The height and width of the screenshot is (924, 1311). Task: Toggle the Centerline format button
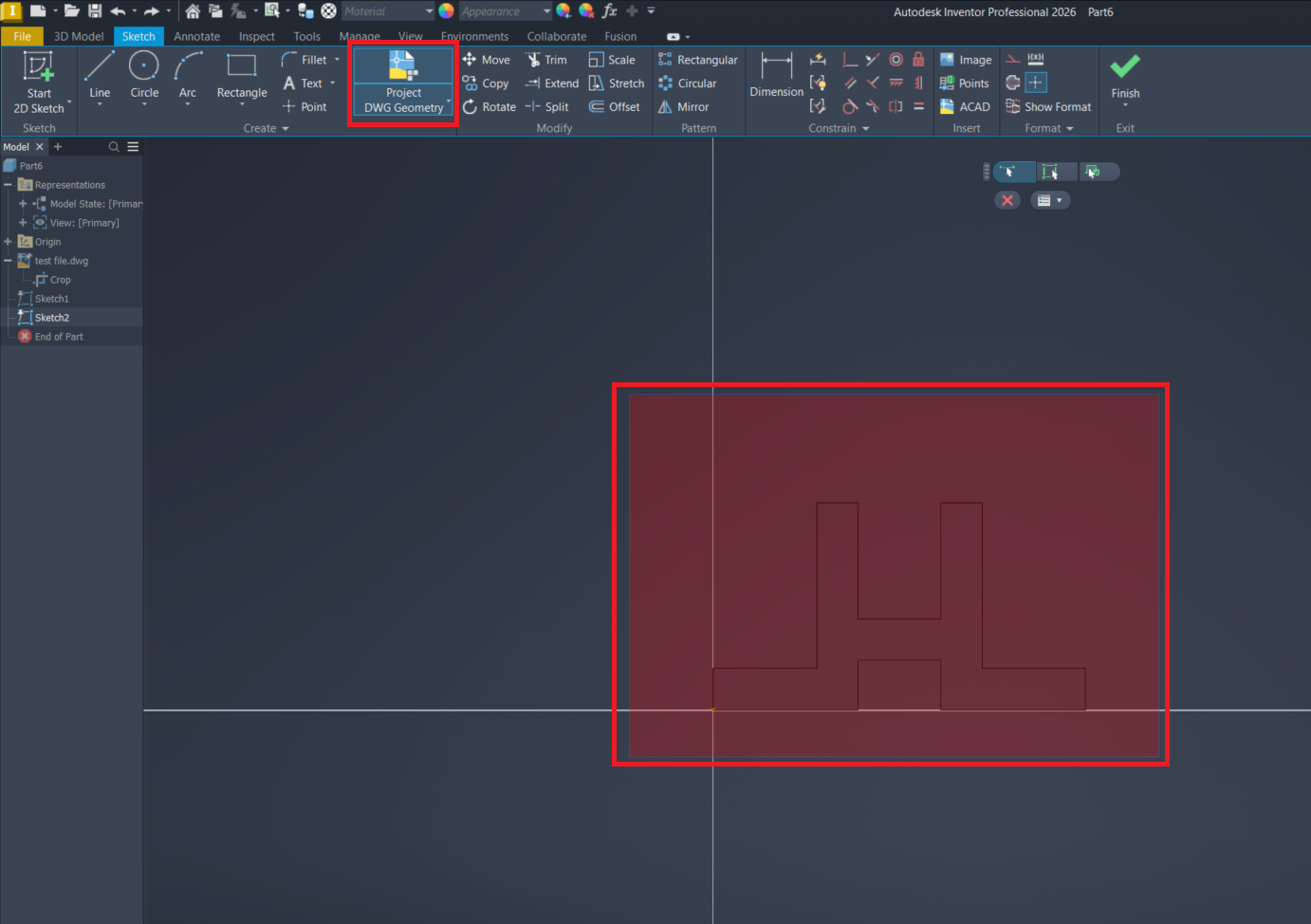point(1013,83)
